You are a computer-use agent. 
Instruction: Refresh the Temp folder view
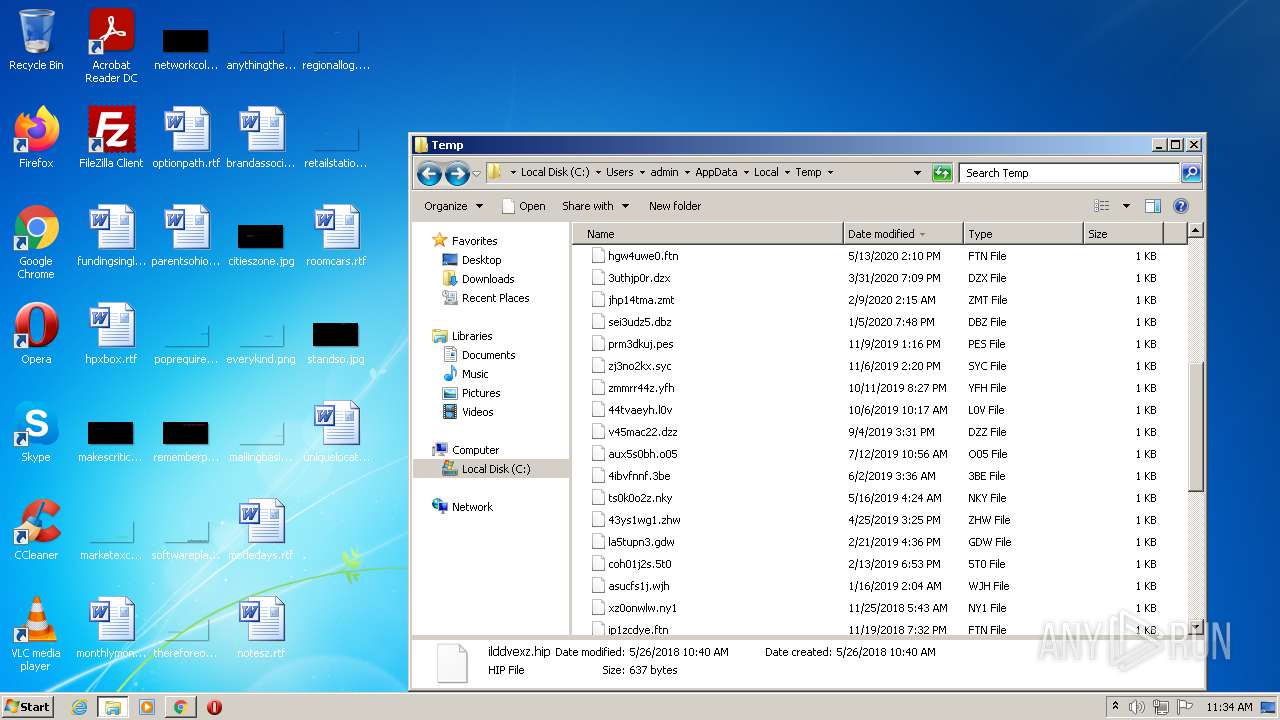coord(942,173)
